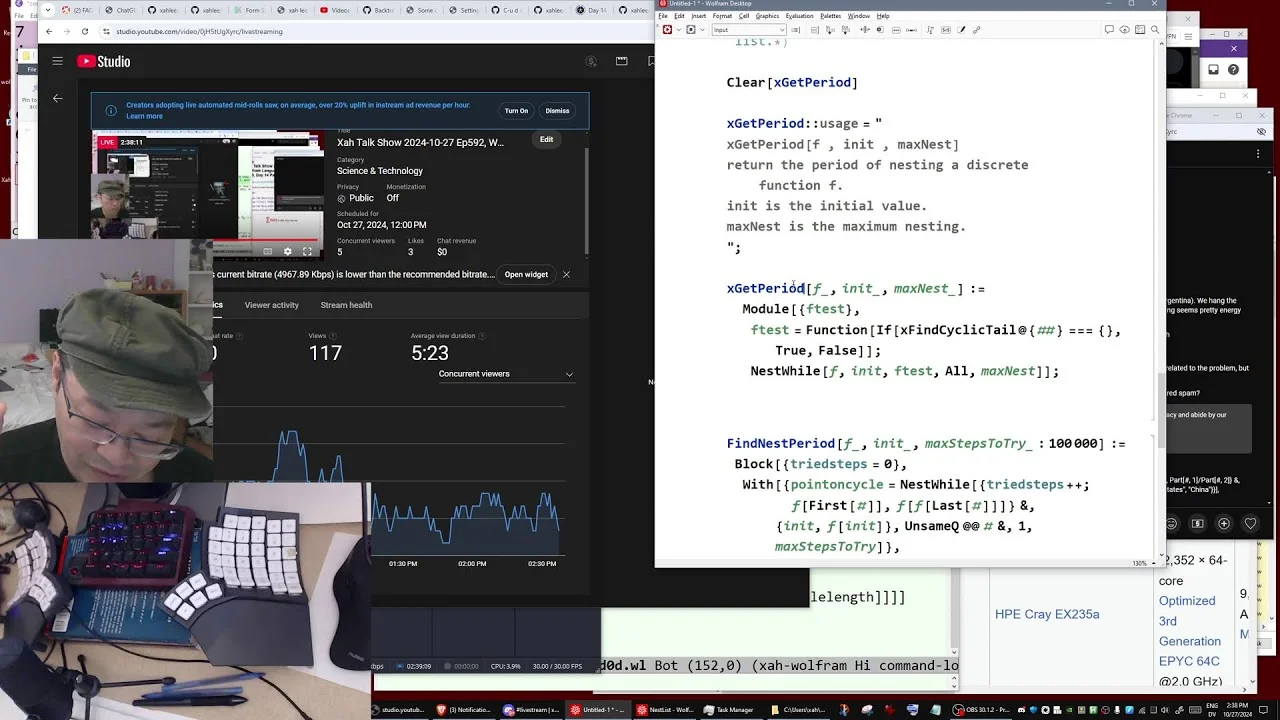1280x720 pixels.
Task: Toggle closed captions on stream preview
Action: [x=268, y=251]
